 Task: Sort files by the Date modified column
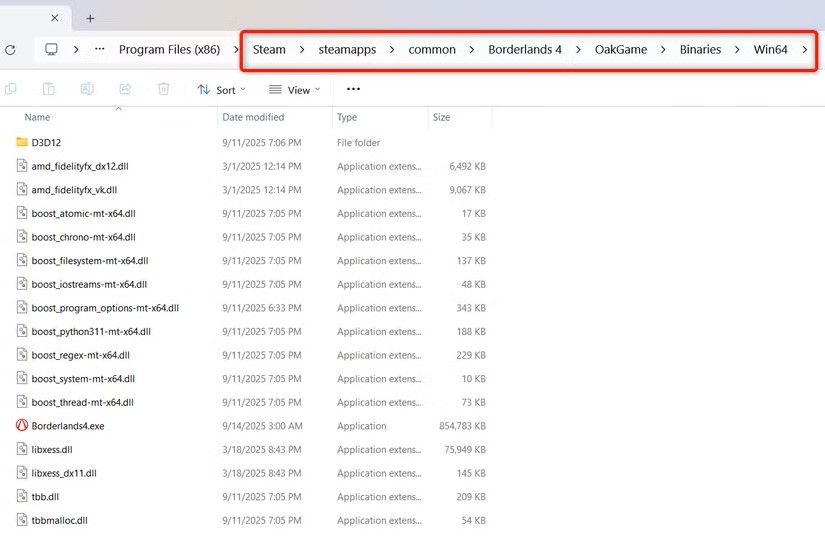tap(253, 118)
